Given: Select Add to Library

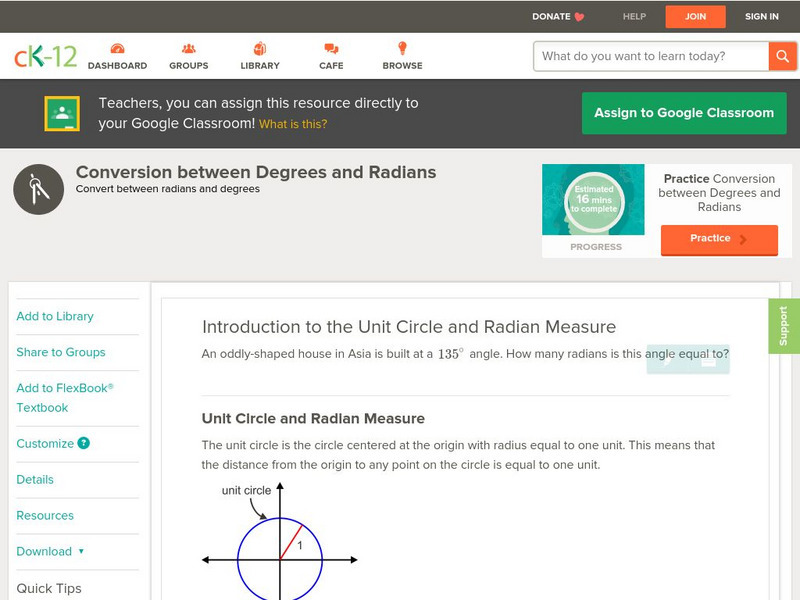Looking at the screenshot, I should tap(54, 316).
